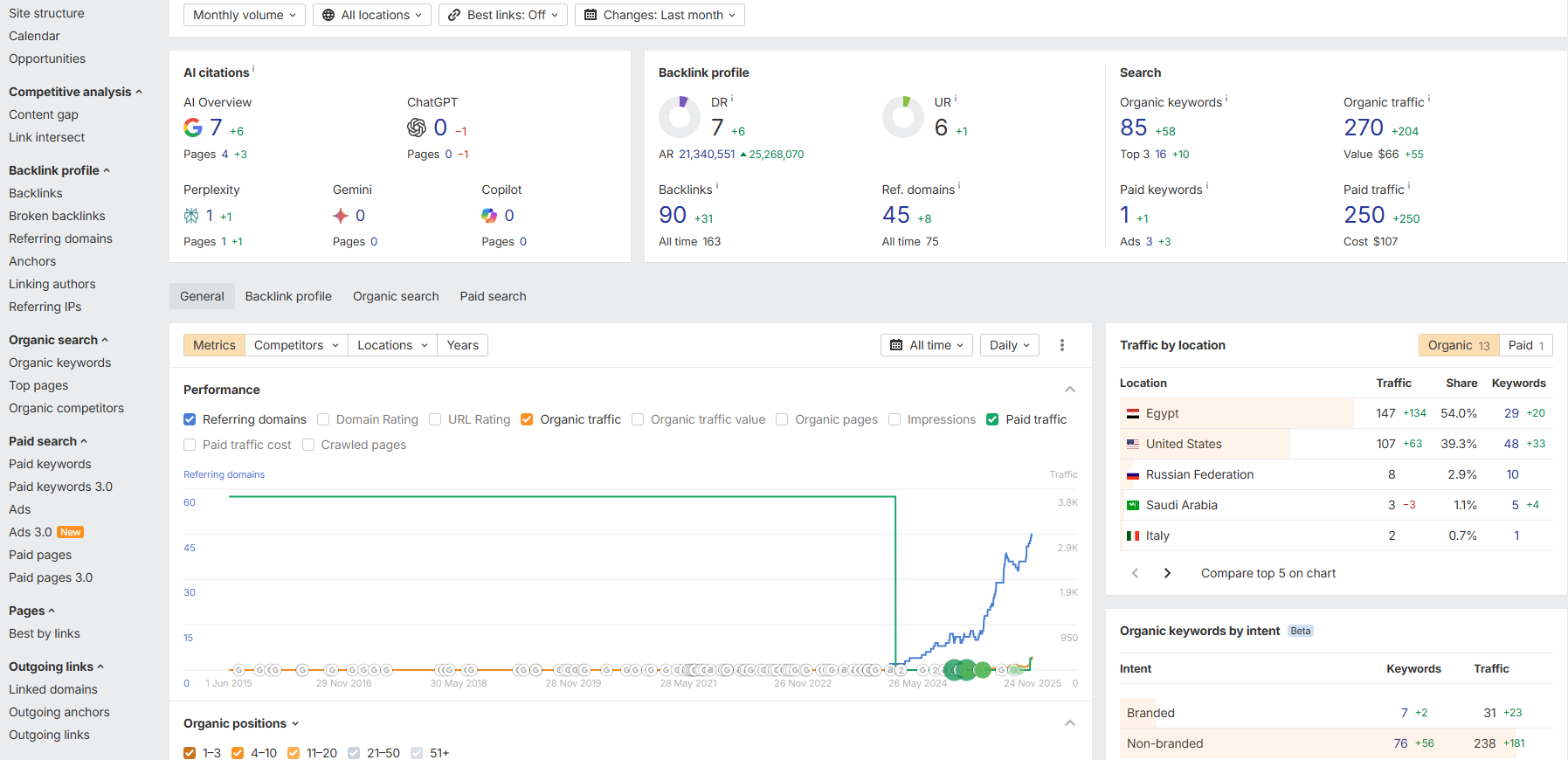Click the large green marker on chart timeline
This screenshot has height=760, width=1568.
tap(964, 670)
